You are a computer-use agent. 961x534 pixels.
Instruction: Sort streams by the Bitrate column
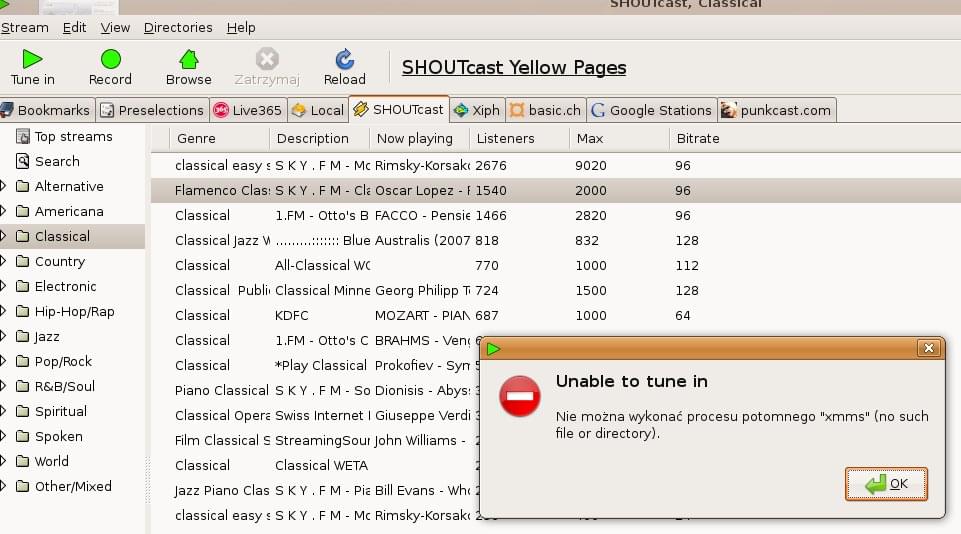[815, 139]
